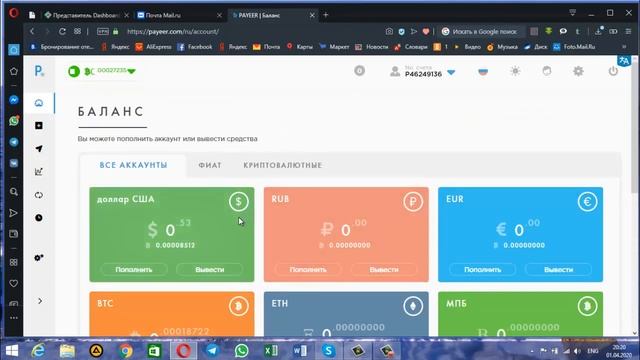Click Пополнить on the RUB card
This screenshot has height=360, width=640.
click(x=308, y=269)
